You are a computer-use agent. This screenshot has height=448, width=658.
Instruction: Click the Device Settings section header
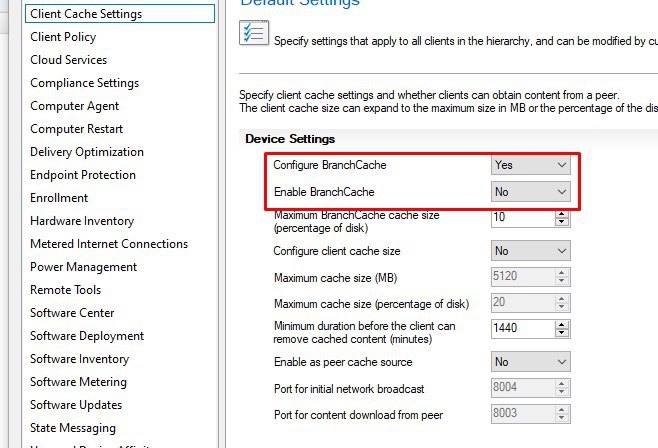290,139
